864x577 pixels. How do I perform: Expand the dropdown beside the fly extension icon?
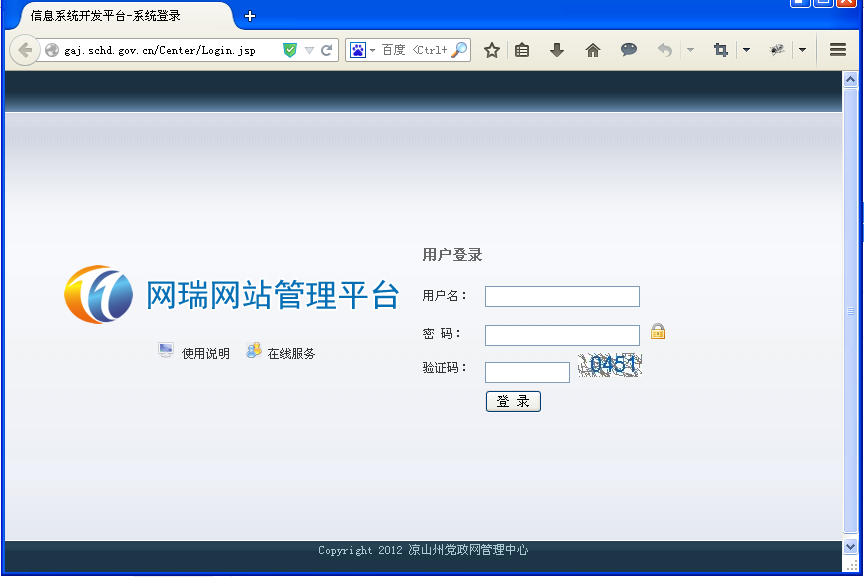(803, 50)
